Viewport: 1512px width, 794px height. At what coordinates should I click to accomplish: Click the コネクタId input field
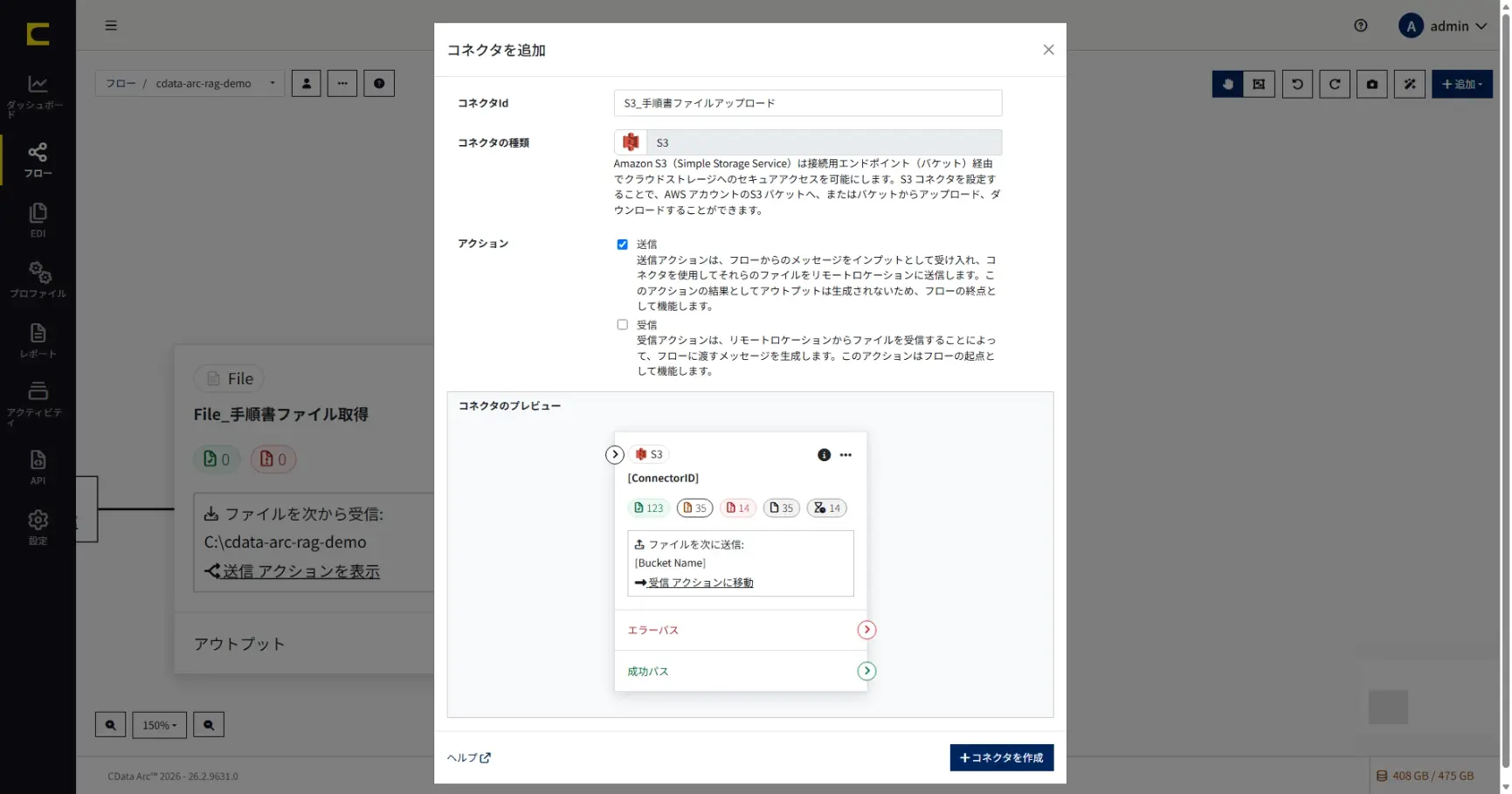(808, 103)
